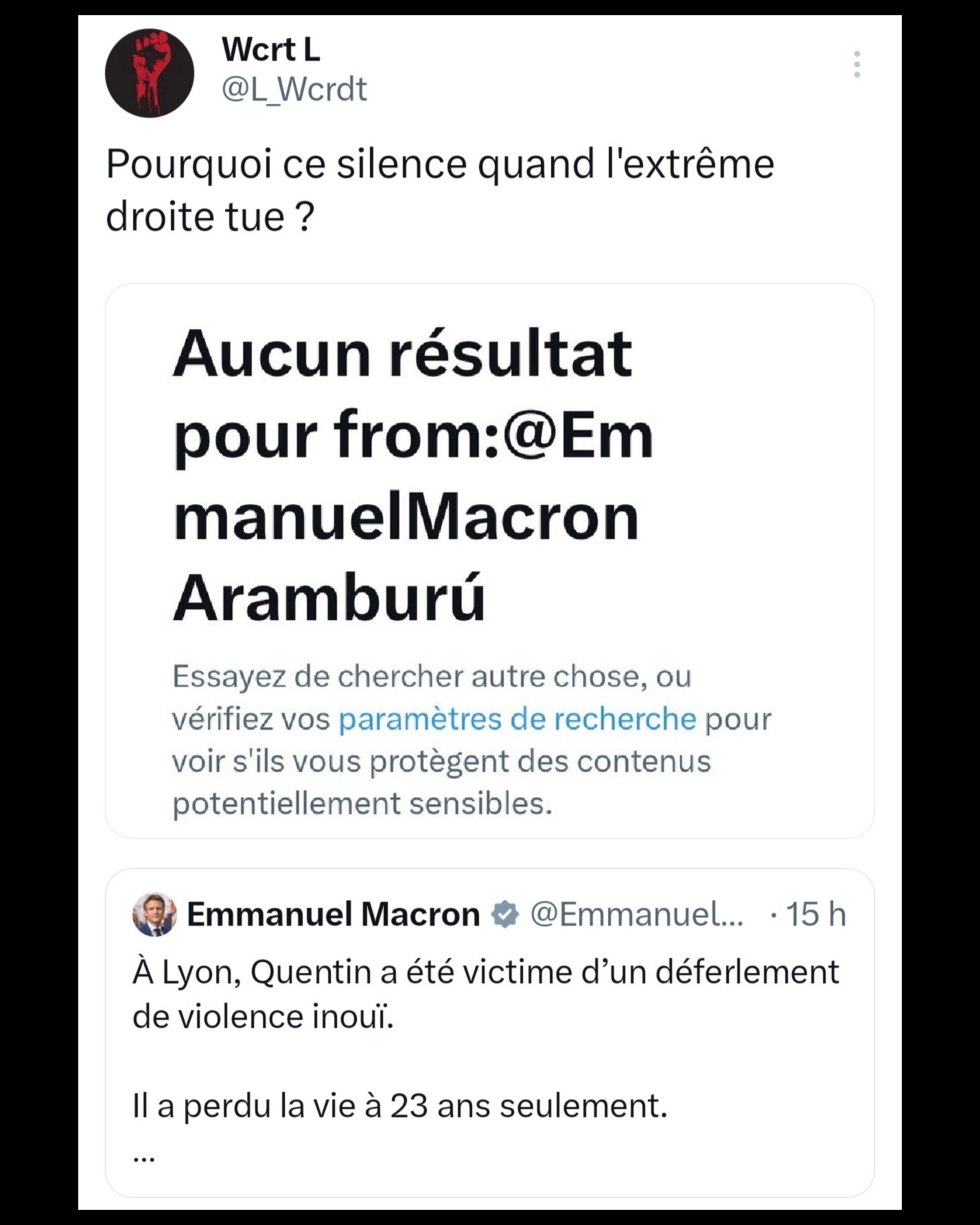Follow the 'paramètres de recherche' link
This screenshot has width=980, height=1225.
point(518,719)
